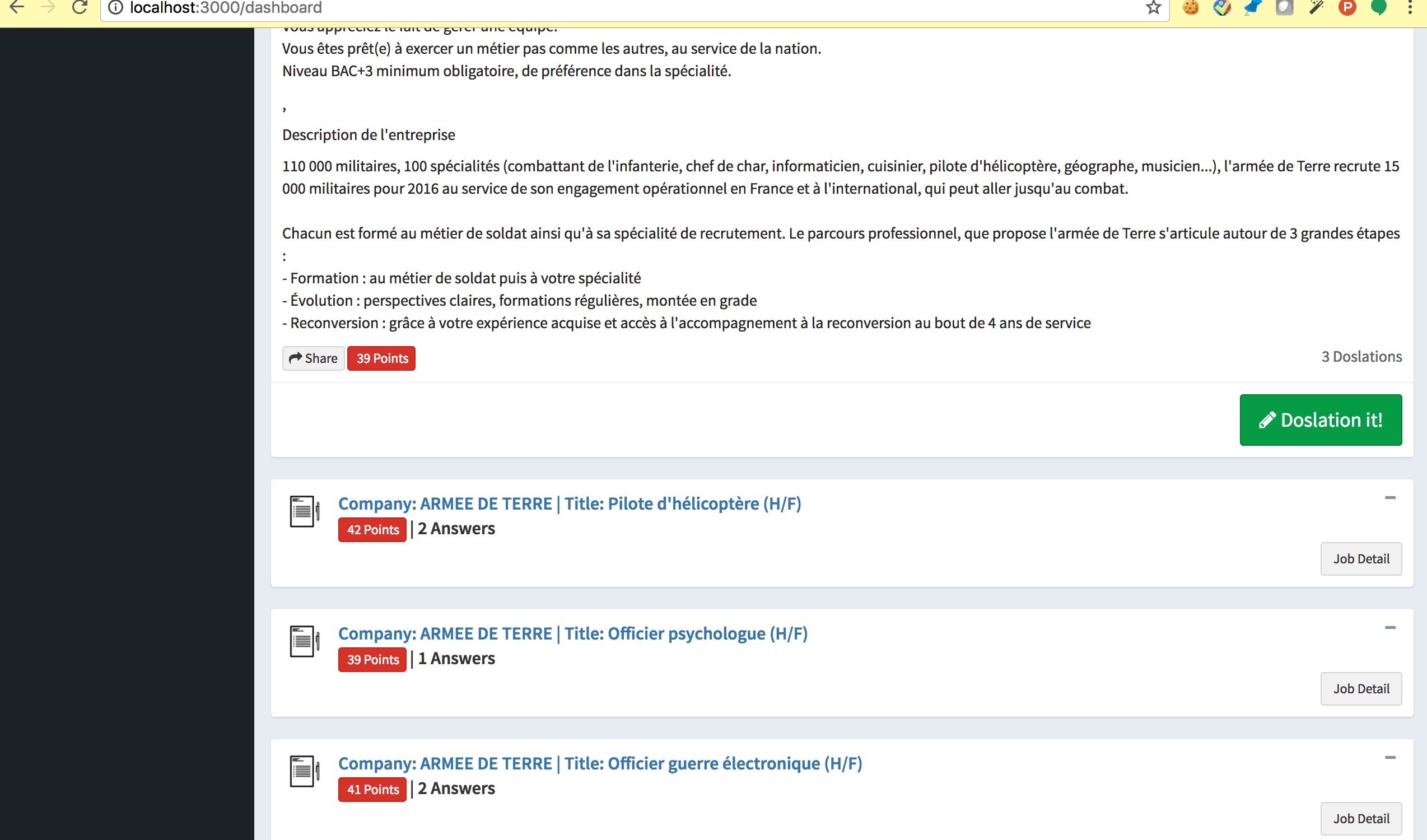1427x840 pixels.
Task: Bookmark page with the star icon
Action: [x=1154, y=7]
